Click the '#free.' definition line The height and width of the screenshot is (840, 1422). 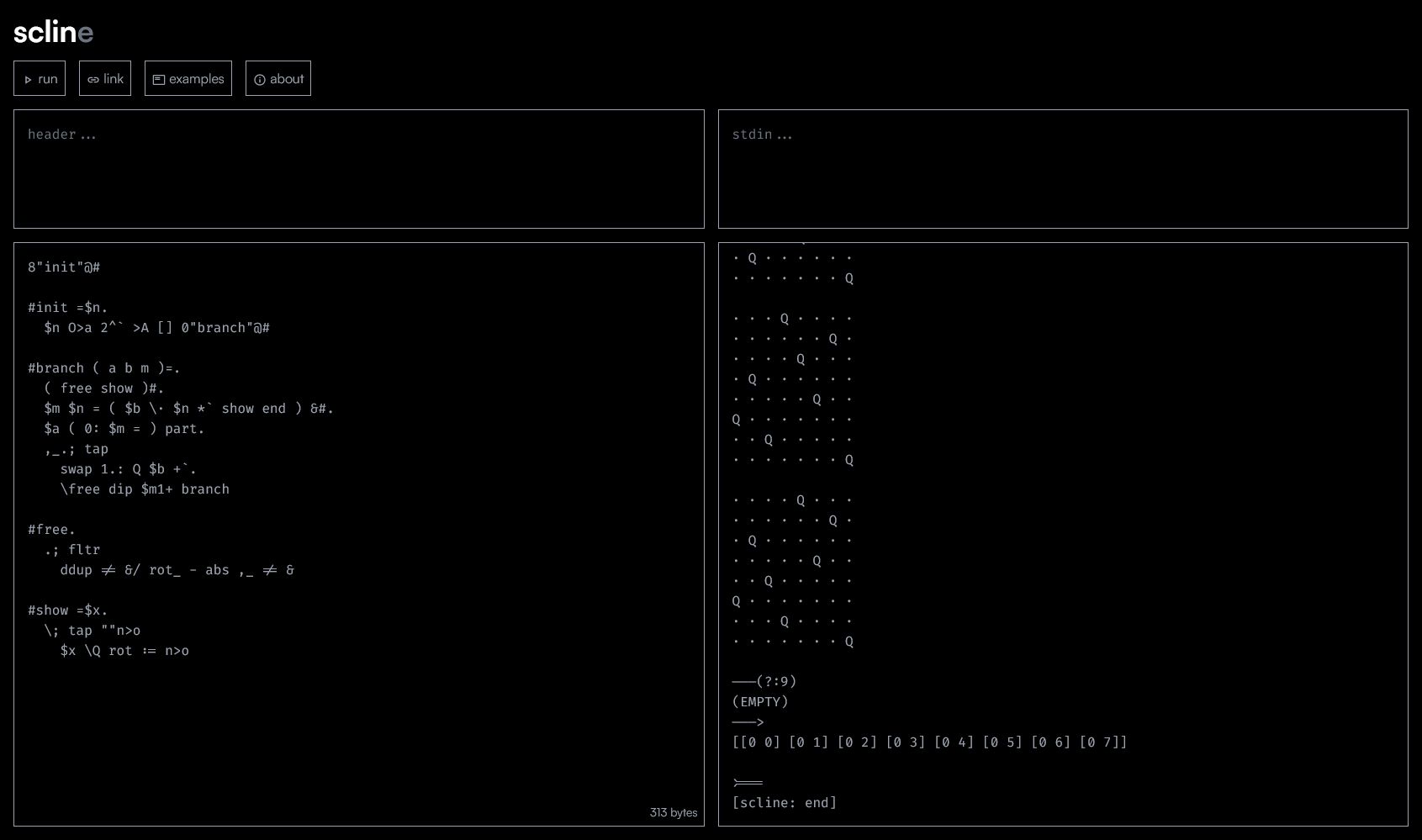52,530
